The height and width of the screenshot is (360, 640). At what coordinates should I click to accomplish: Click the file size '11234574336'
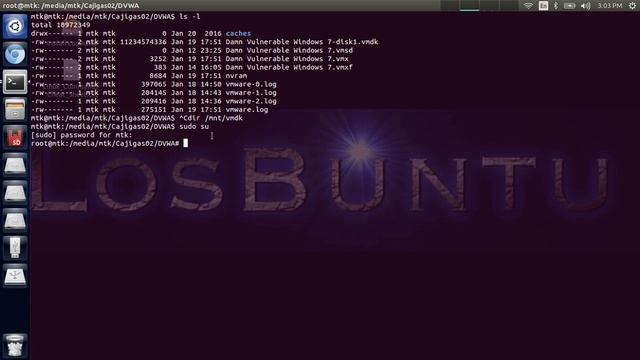(143, 42)
